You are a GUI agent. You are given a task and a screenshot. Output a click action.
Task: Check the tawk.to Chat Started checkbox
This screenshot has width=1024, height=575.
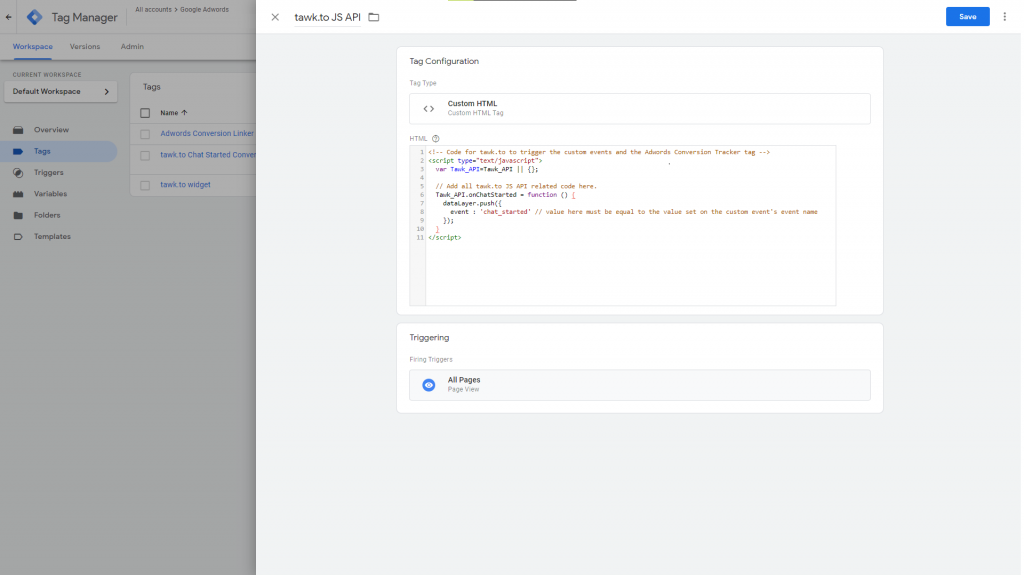point(145,156)
